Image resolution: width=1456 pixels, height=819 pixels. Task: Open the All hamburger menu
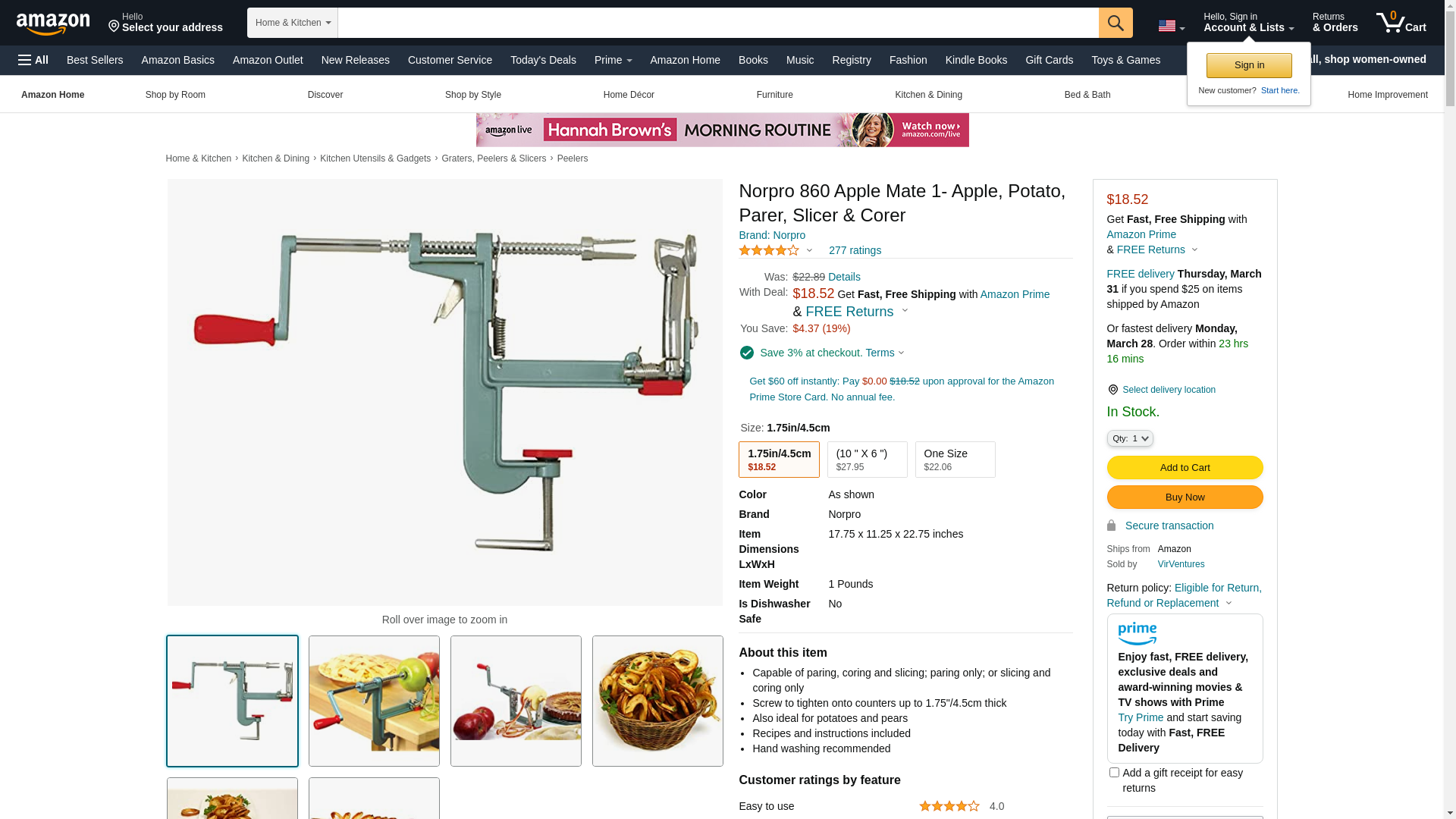click(33, 60)
